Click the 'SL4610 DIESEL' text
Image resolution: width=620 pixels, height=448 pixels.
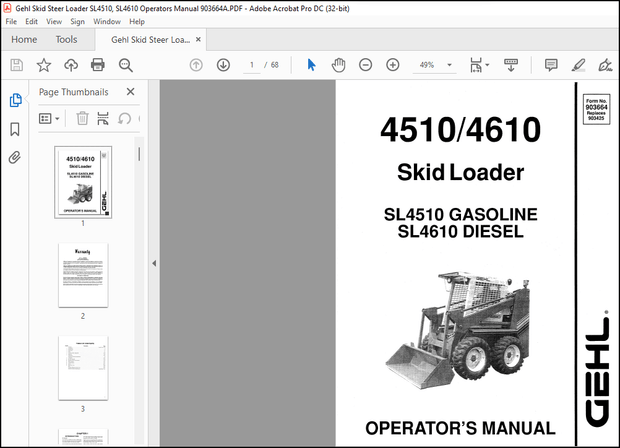coord(460,231)
